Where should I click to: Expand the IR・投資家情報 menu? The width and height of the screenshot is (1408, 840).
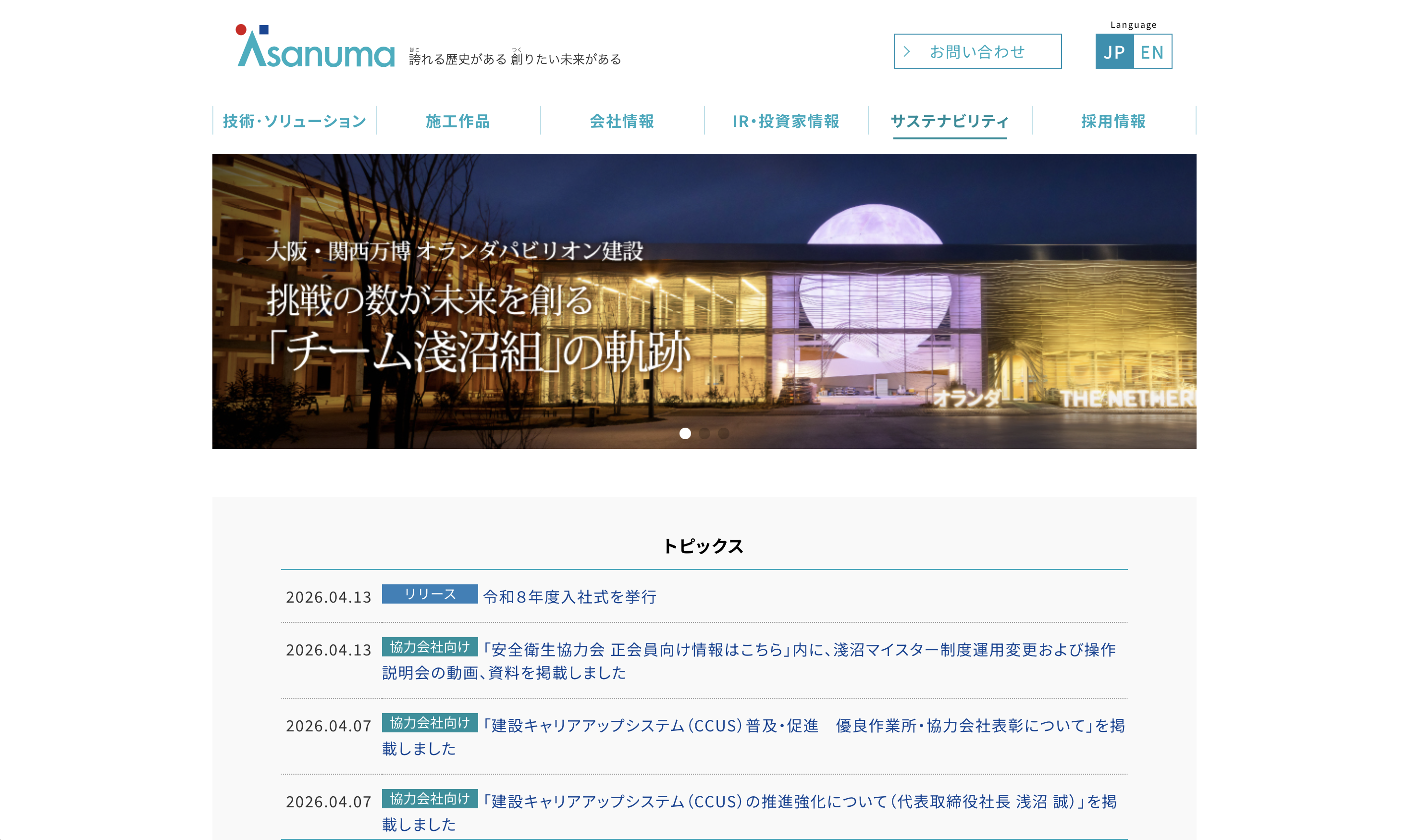tap(786, 121)
